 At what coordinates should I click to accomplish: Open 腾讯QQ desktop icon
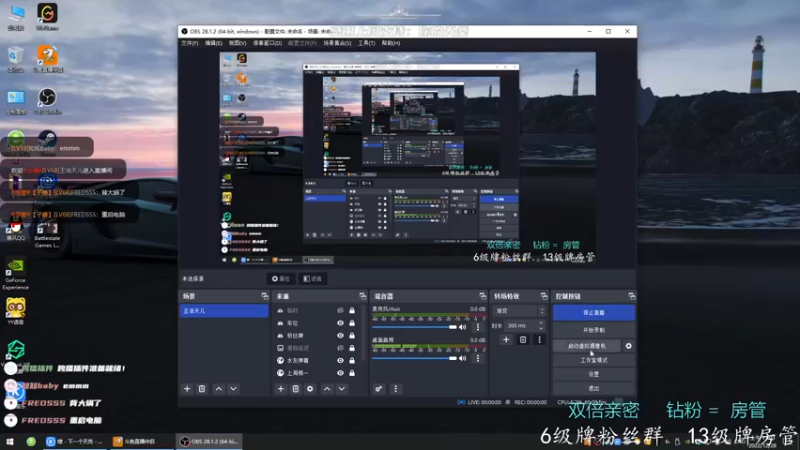coord(16,229)
